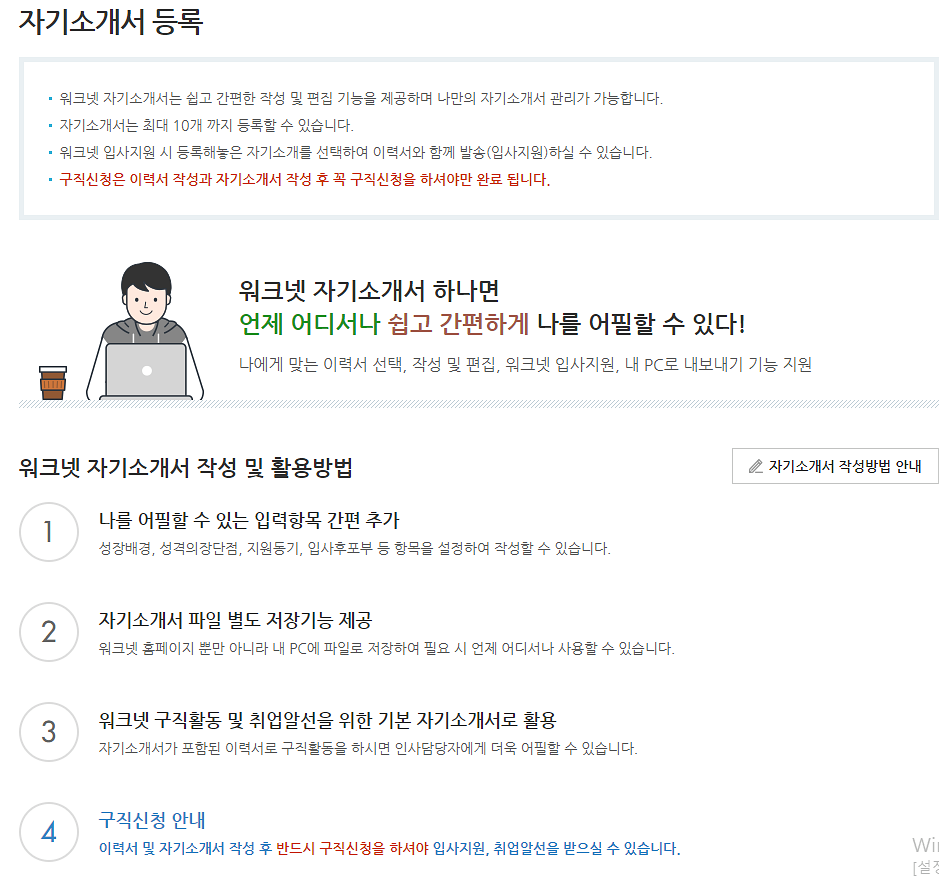Select heading 나를 어필할 수 있는 입력항목 간편 추가

[x=249, y=520]
